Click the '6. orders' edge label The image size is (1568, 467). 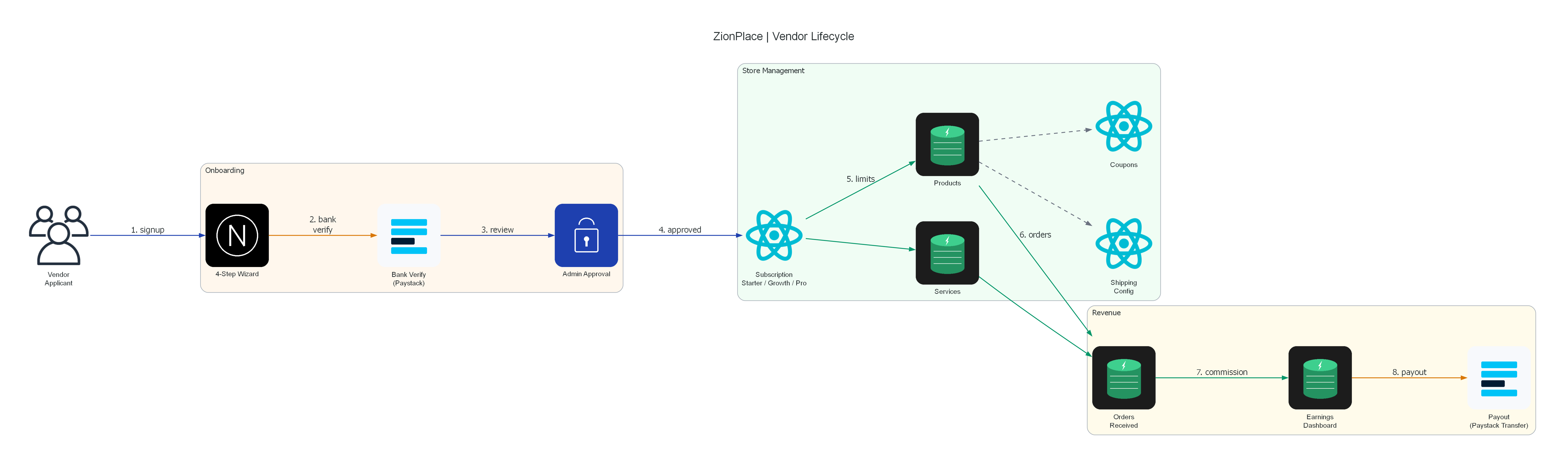[x=1035, y=235]
